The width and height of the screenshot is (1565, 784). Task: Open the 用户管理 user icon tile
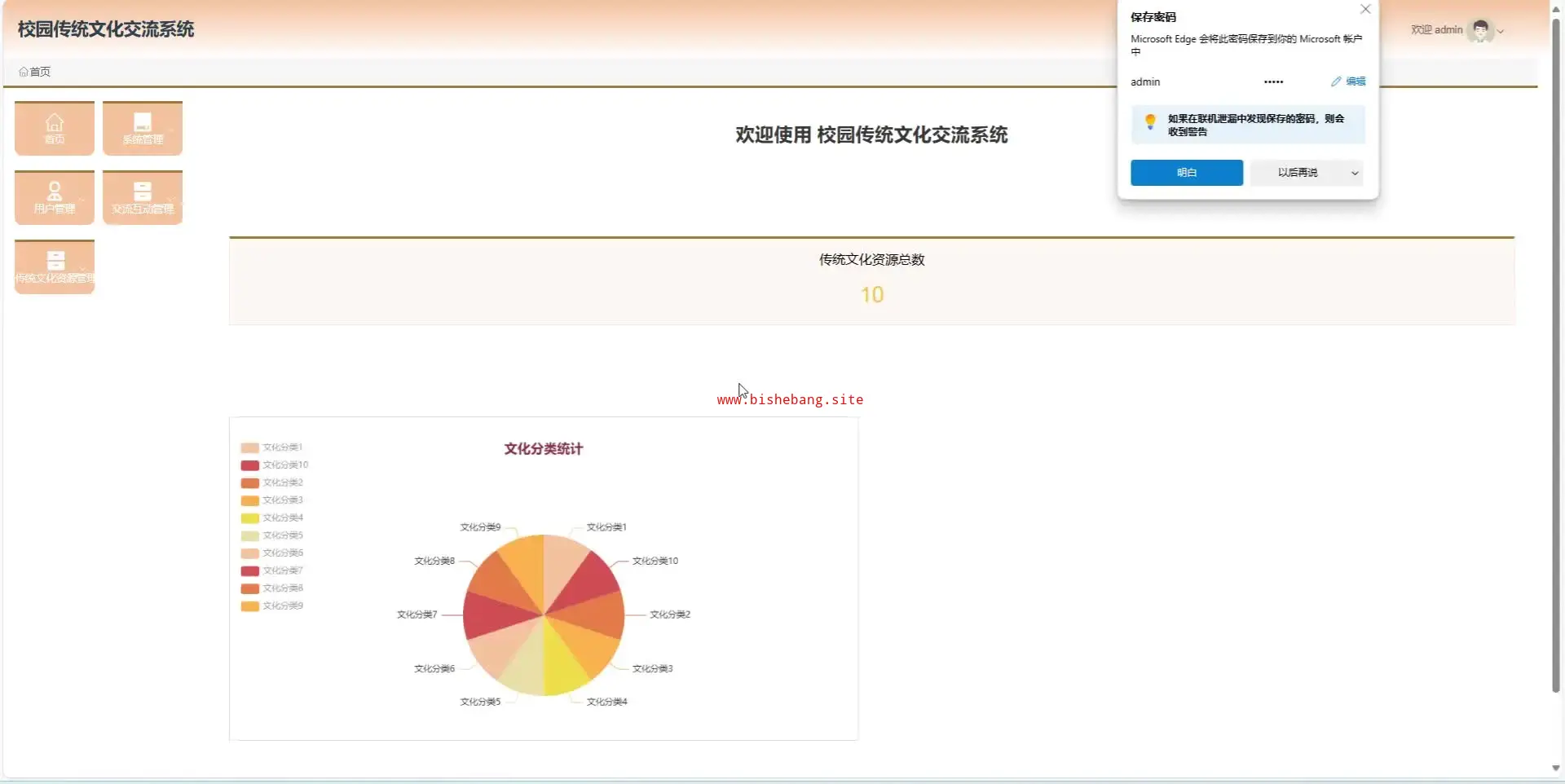54,197
